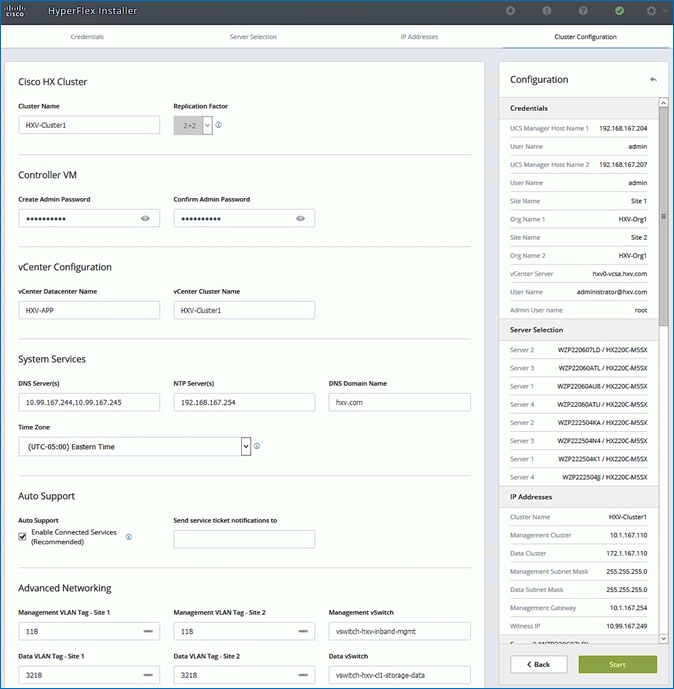Click the Configuration panel scrollbar thumb
674x689 pixels.
663,216
